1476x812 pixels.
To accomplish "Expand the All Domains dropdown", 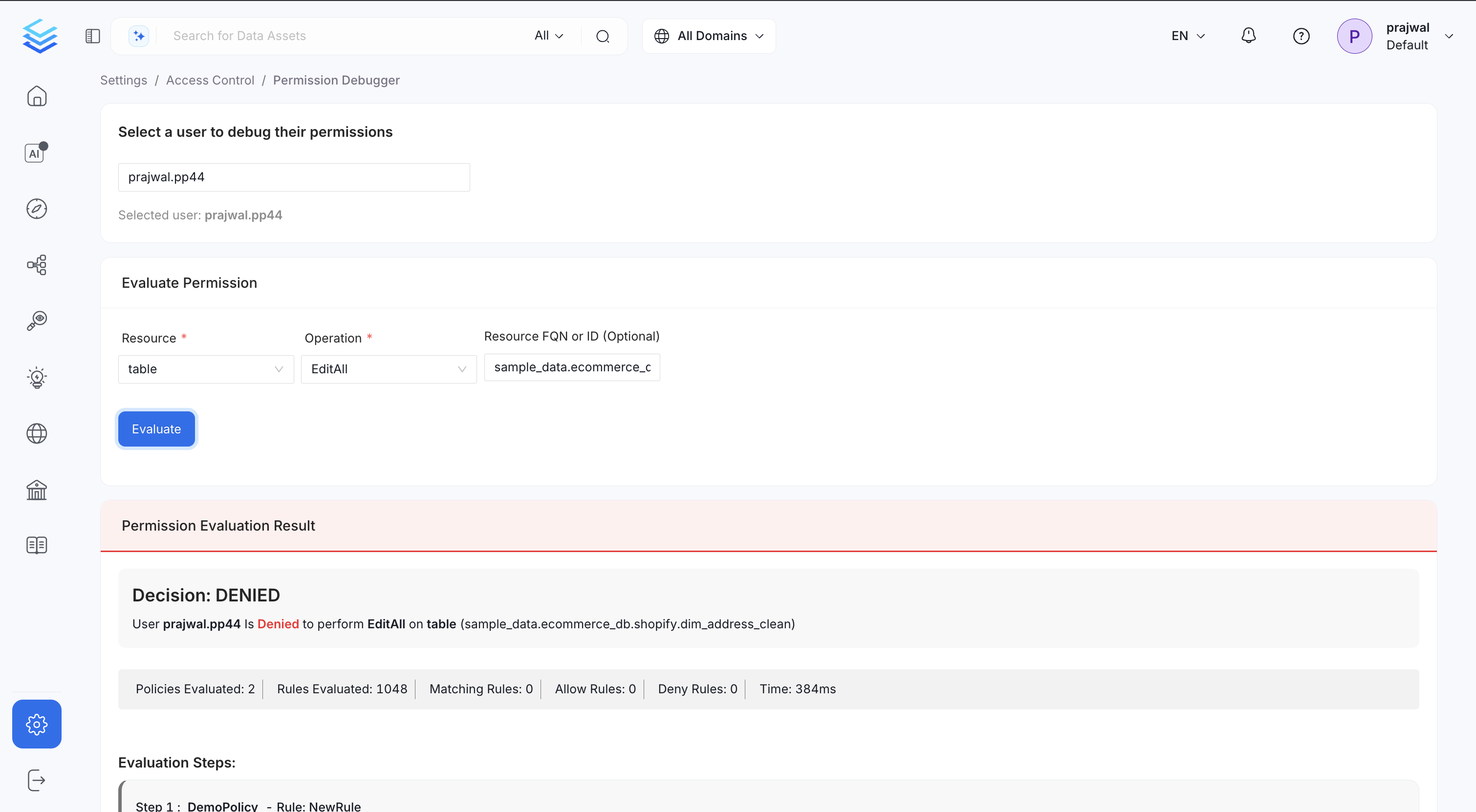I will pyautogui.click(x=709, y=36).
